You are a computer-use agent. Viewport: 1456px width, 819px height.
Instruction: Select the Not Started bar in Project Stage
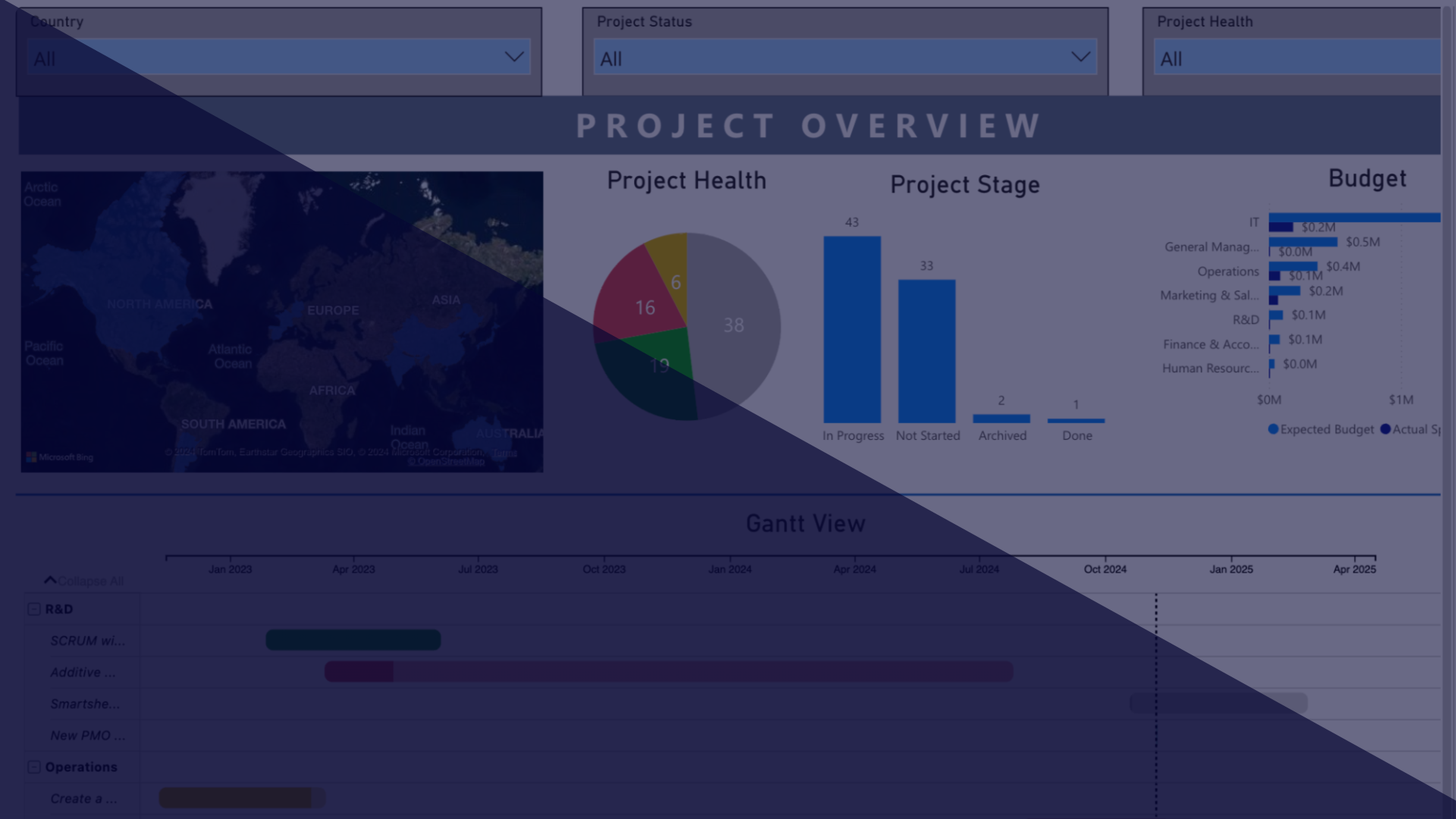click(x=927, y=353)
